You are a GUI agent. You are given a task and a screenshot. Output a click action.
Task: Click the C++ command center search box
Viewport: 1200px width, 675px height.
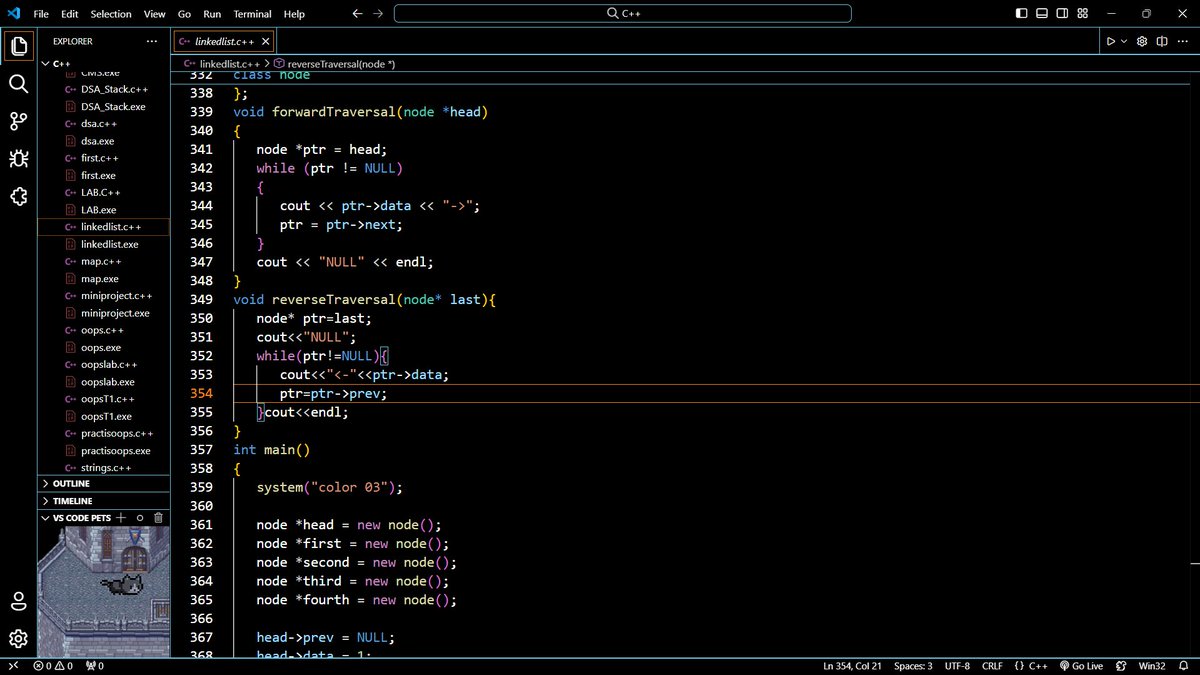623,14
